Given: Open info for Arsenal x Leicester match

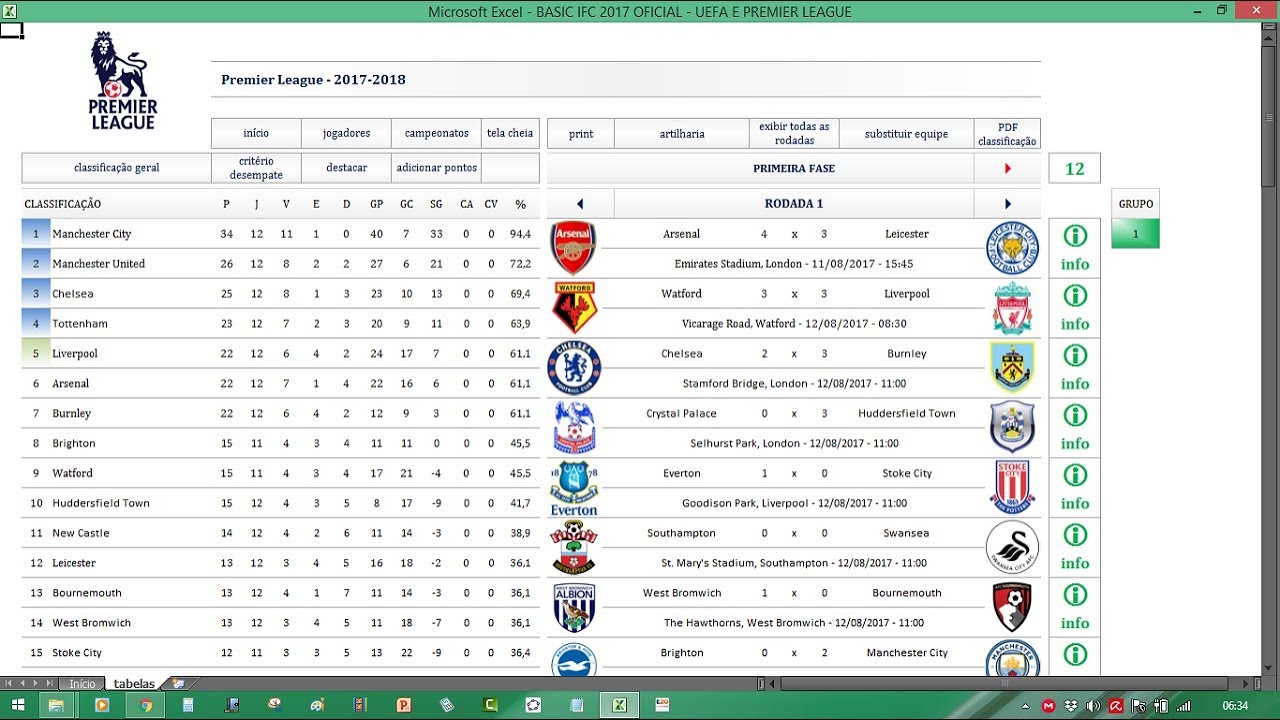Looking at the screenshot, I should (x=1075, y=248).
